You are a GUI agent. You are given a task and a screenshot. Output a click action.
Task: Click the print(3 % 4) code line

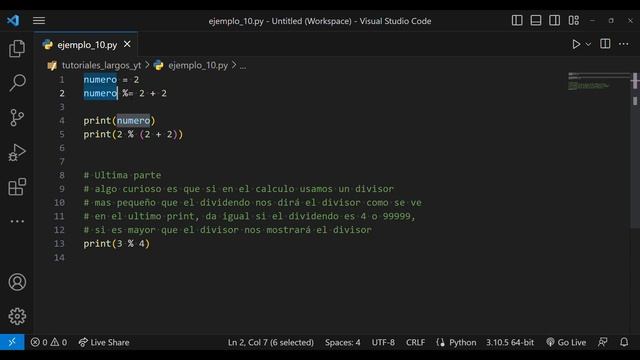(117, 244)
